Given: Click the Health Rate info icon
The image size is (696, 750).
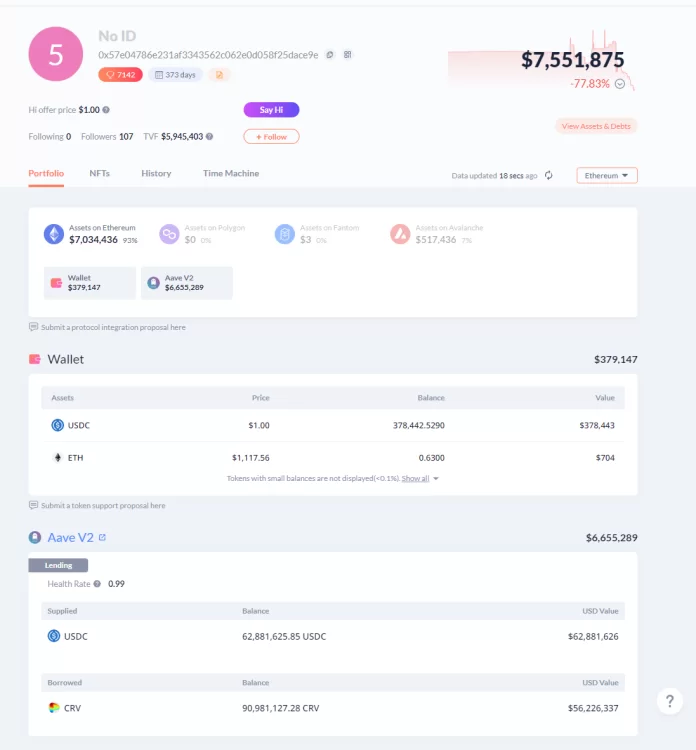Looking at the screenshot, I should coord(97,584).
